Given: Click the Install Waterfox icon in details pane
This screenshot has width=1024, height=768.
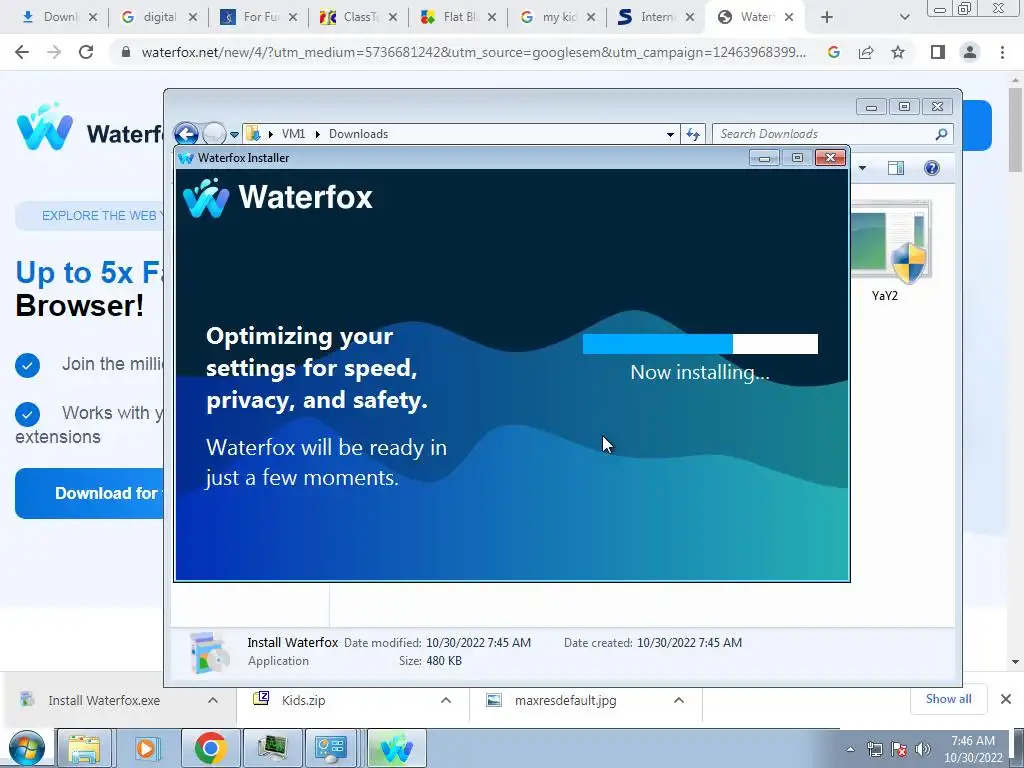Looking at the screenshot, I should pos(209,652).
